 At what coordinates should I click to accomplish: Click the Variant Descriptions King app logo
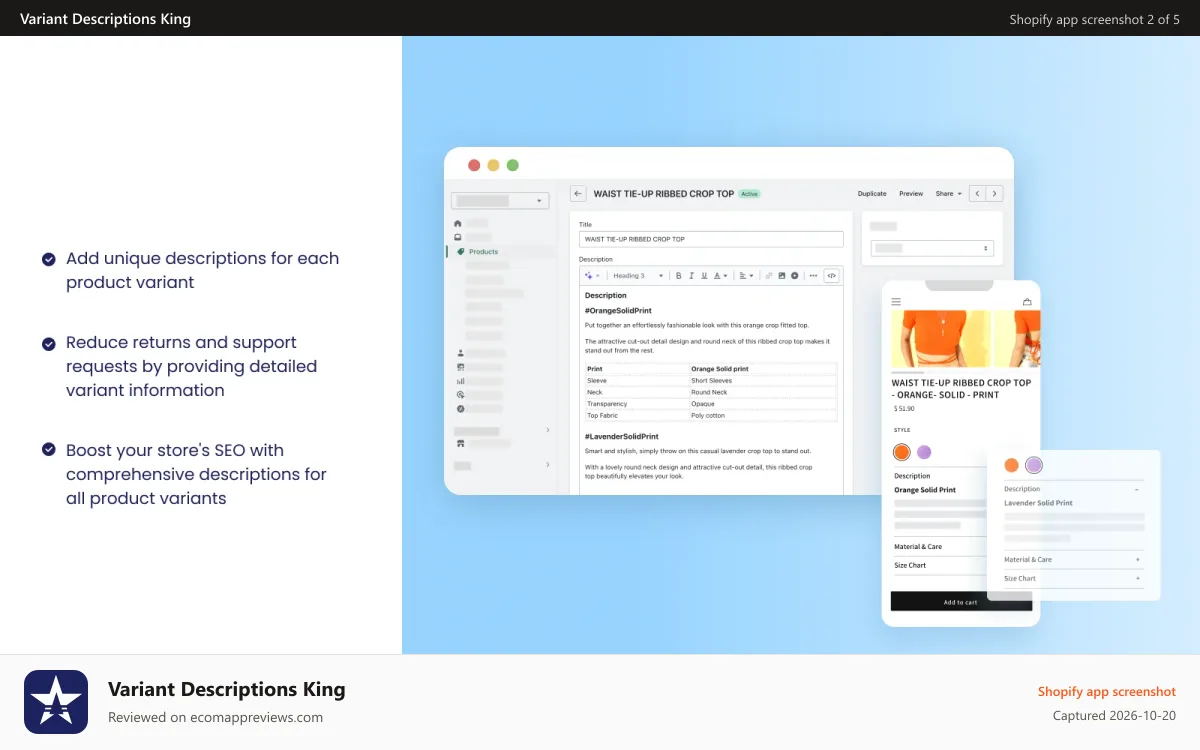coord(56,702)
